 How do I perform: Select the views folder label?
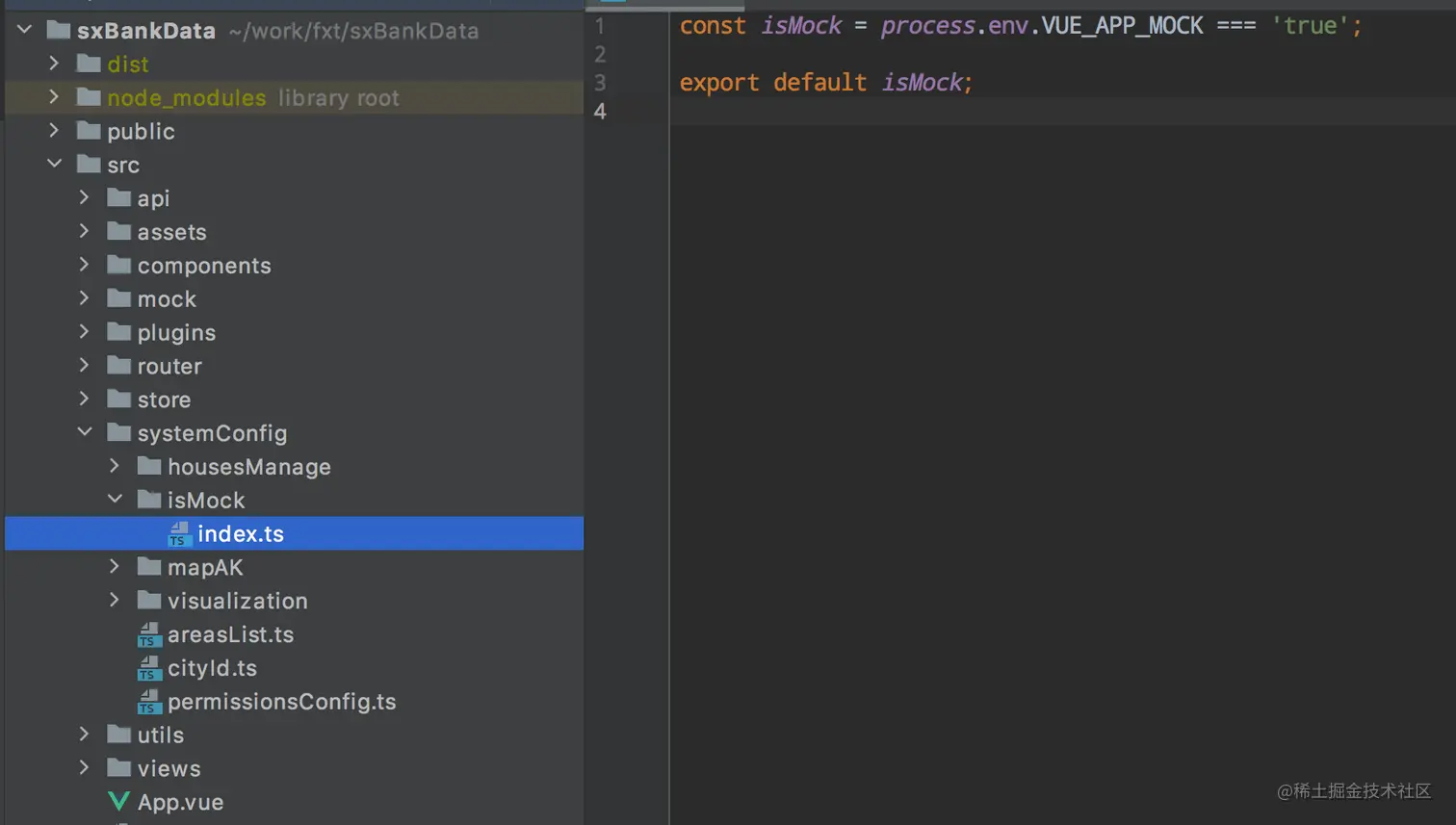(x=169, y=768)
